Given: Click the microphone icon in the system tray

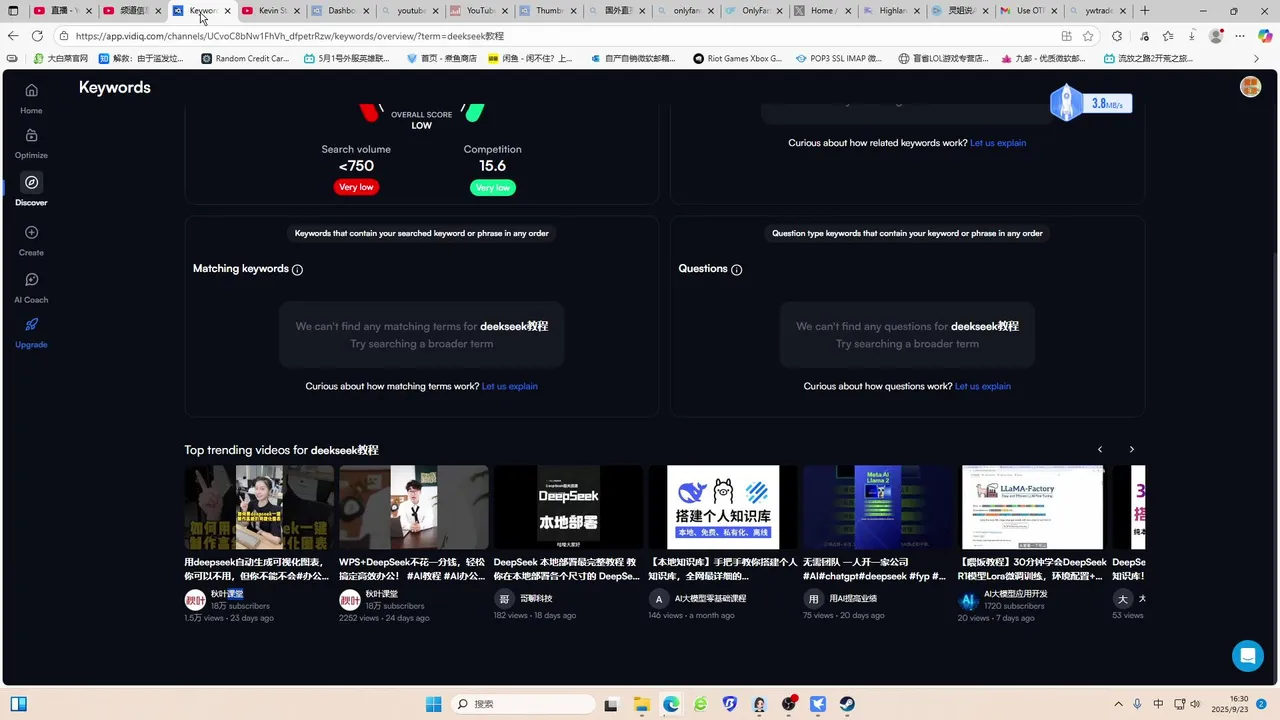Looking at the screenshot, I should [1139, 704].
